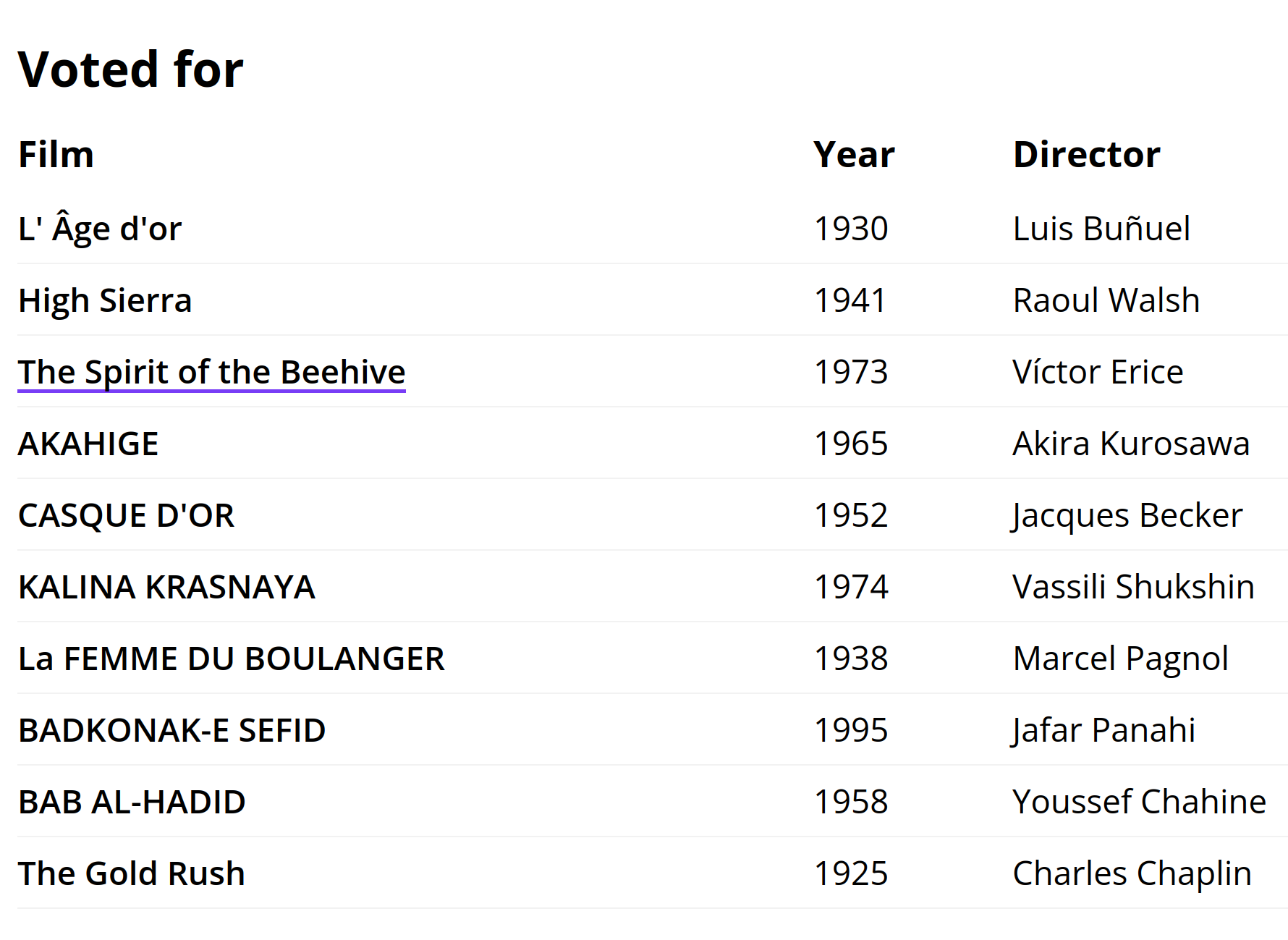1288x940 pixels.
Task: Click director name Akira Kurosawa
Action: pyautogui.click(x=1131, y=444)
